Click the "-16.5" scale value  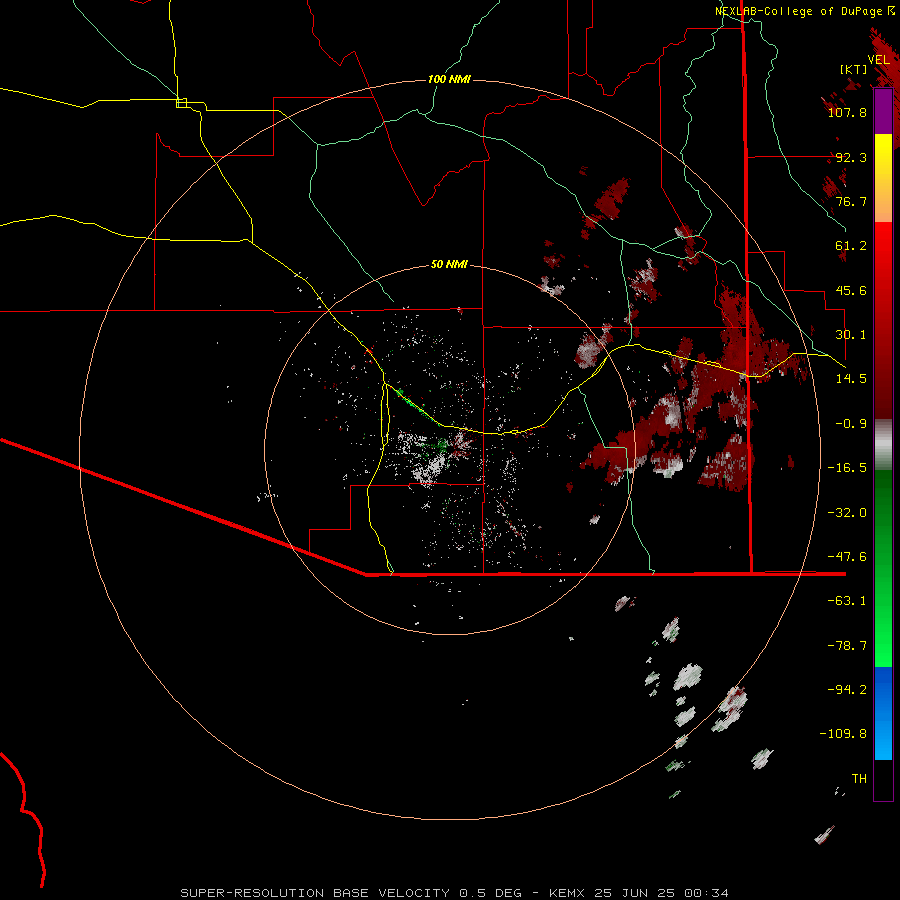(847, 468)
